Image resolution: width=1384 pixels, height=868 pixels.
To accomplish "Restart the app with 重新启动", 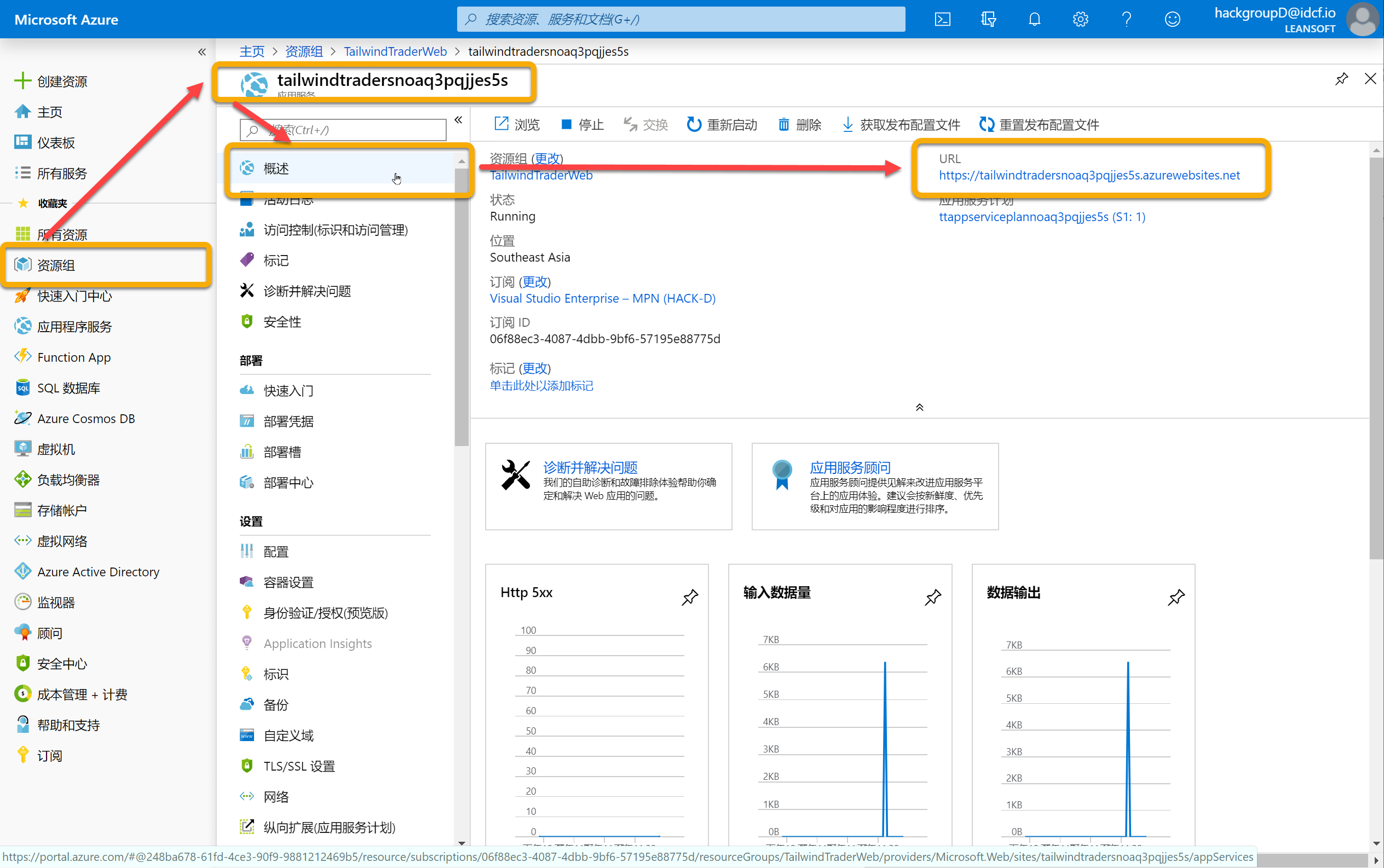I will click(722, 125).
